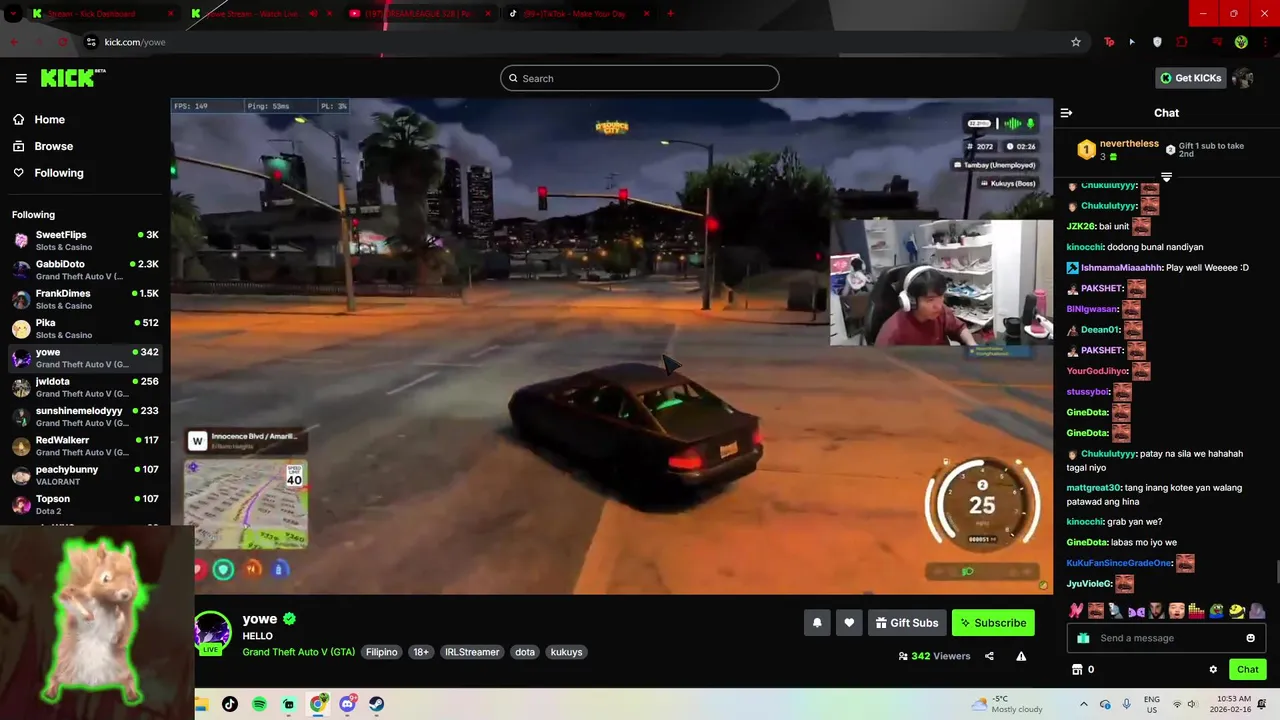Open the emoji picker smiley
The image size is (1280, 720).
[1250, 638]
